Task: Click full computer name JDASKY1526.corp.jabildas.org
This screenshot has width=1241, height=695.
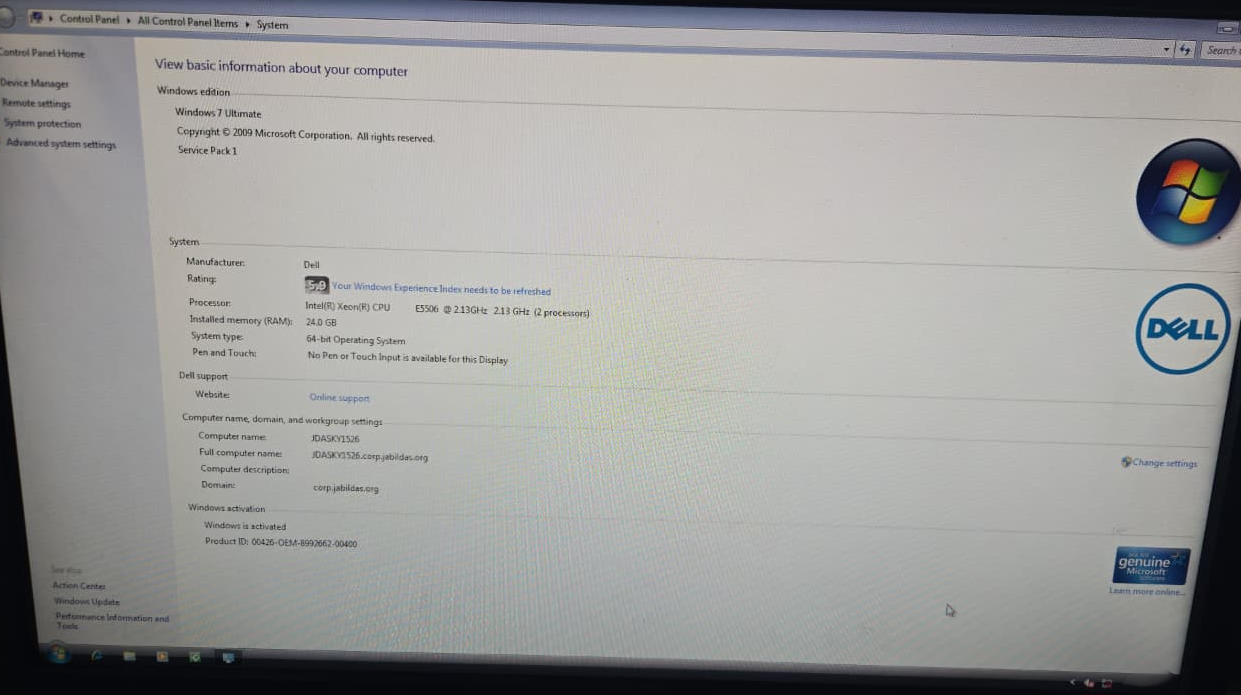Action: click(x=370, y=456)
